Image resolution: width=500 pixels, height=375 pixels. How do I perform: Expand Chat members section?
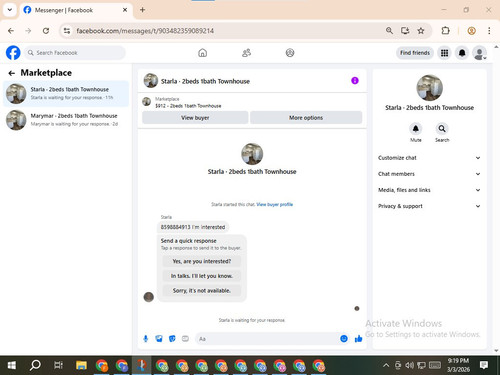click(429, 174)
